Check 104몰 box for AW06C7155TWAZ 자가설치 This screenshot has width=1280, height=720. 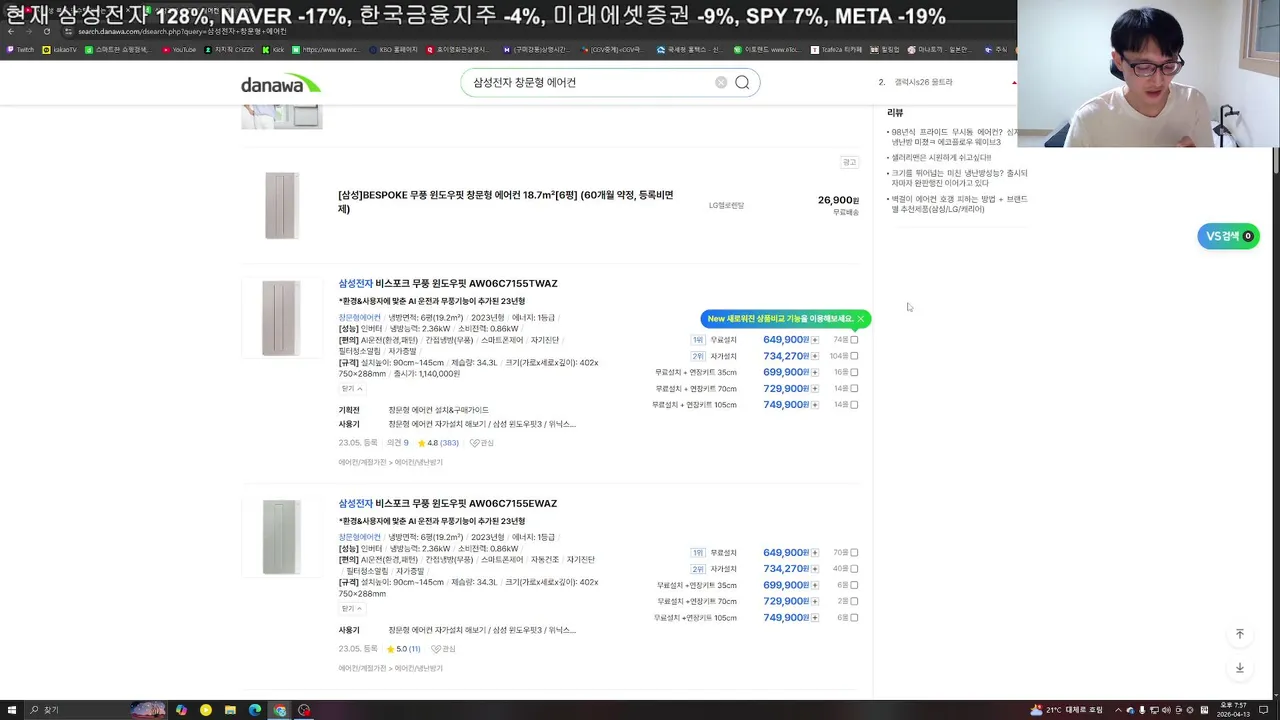pyautogui.click(x=854, y=356)
